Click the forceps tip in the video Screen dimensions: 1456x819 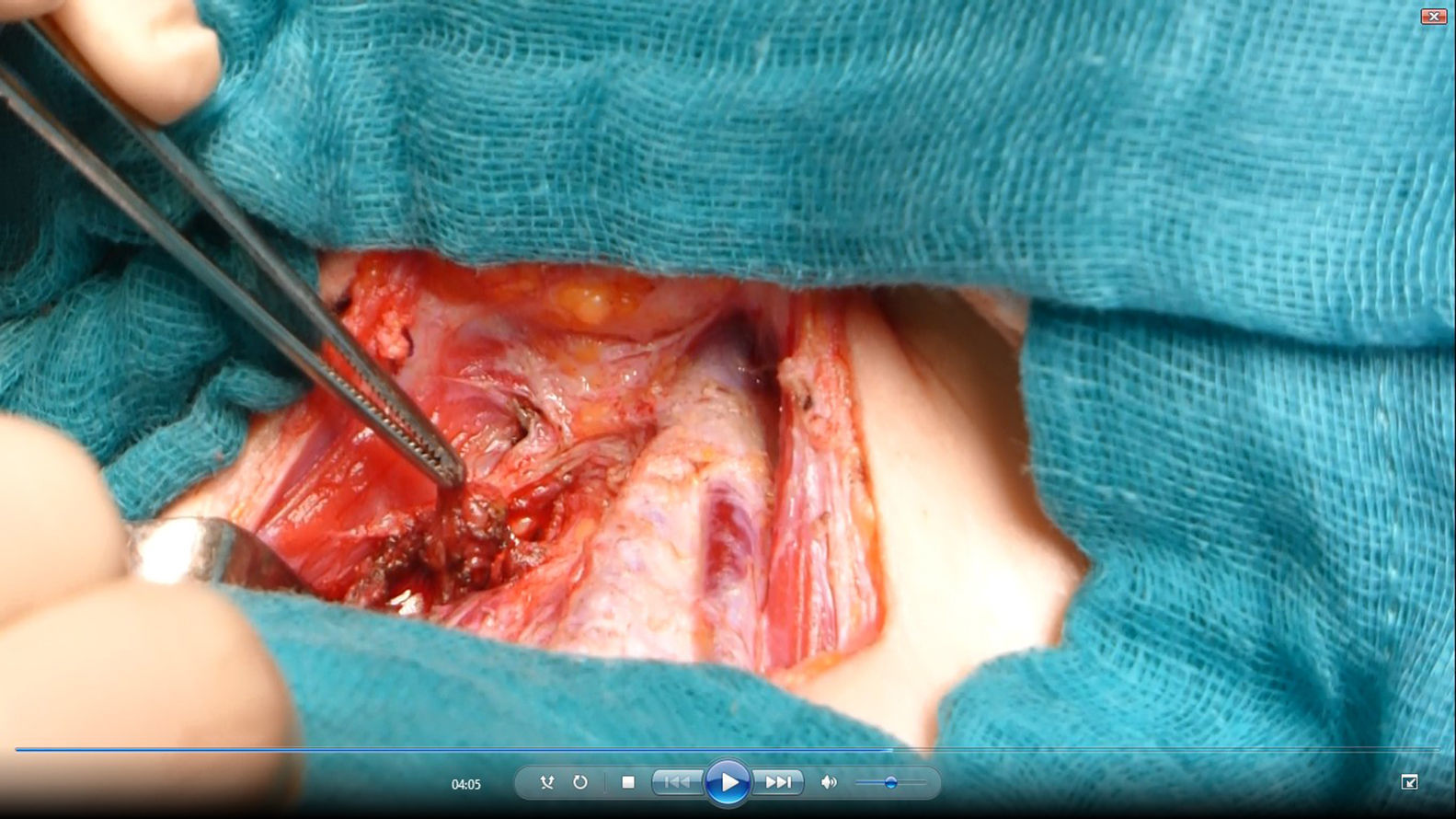453,478
